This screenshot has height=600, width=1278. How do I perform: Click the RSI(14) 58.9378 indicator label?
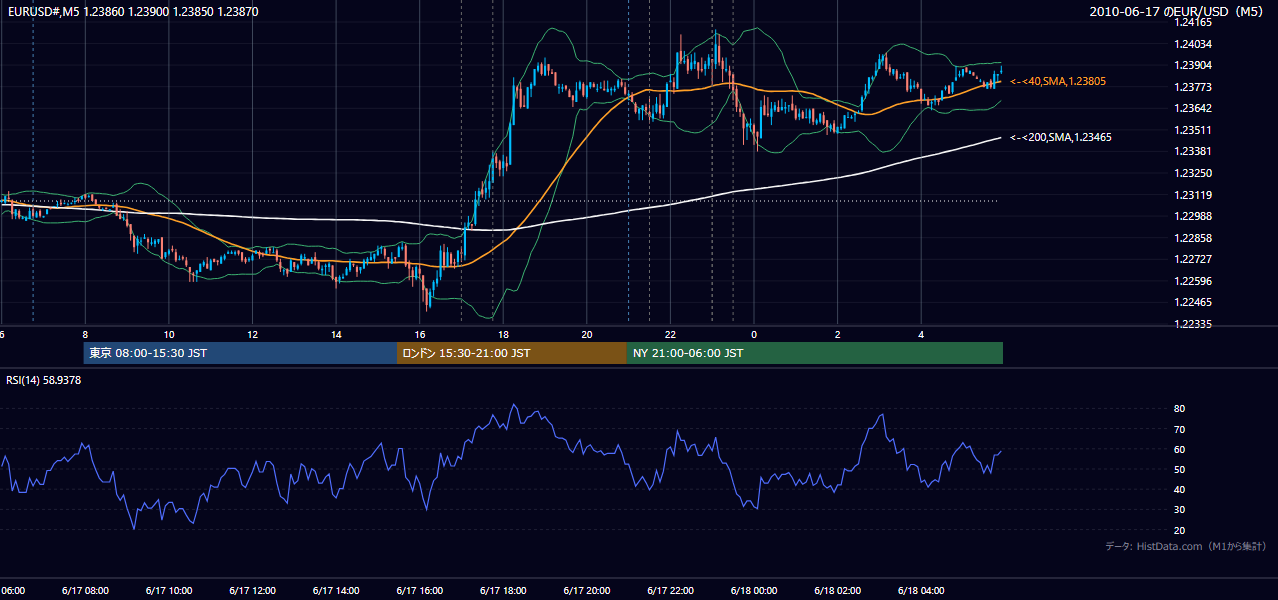click(44, 380)
